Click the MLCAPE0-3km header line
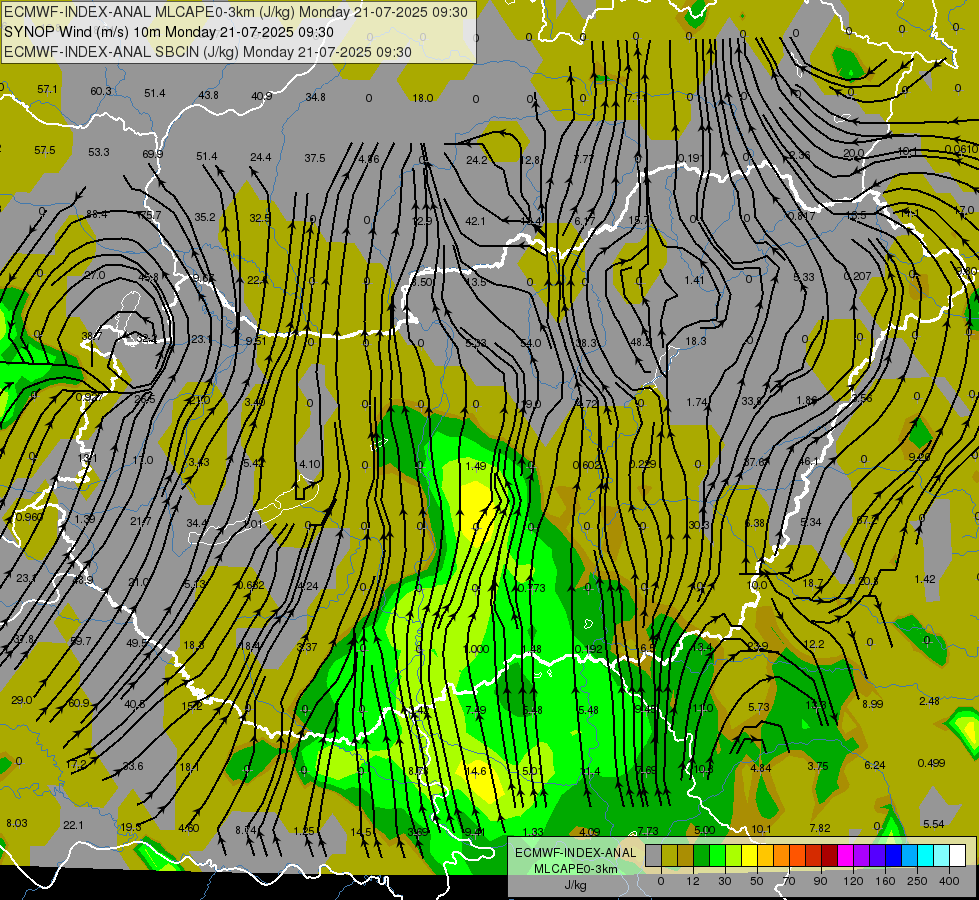 (235, 12)
